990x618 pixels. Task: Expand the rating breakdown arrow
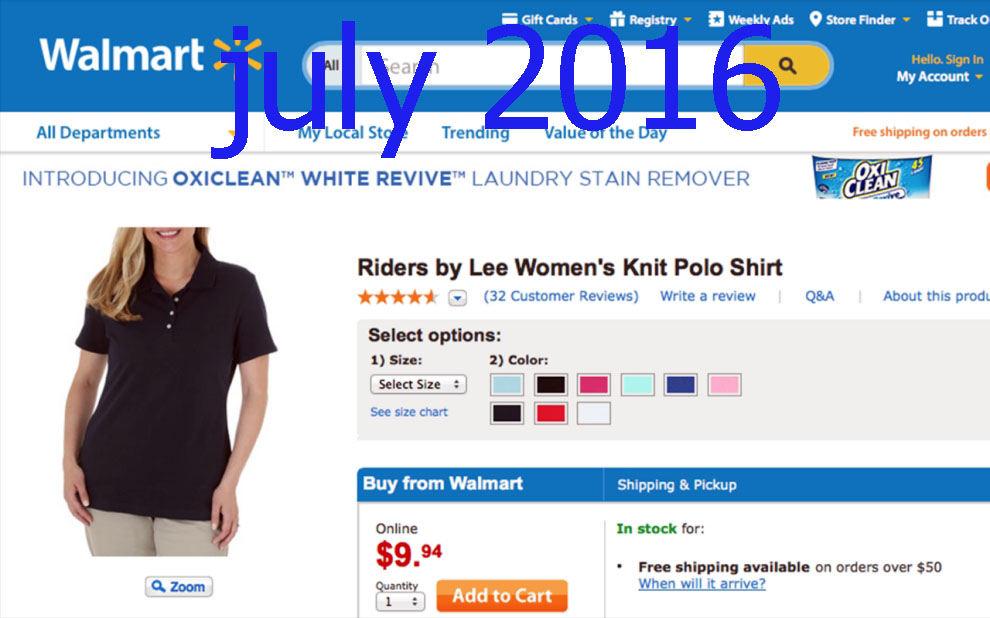pos(458,297)
